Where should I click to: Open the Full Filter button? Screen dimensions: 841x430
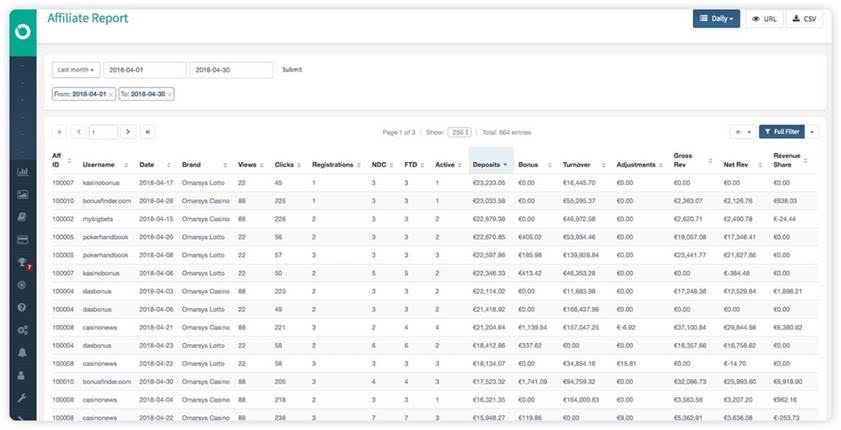tap(782, 132)
